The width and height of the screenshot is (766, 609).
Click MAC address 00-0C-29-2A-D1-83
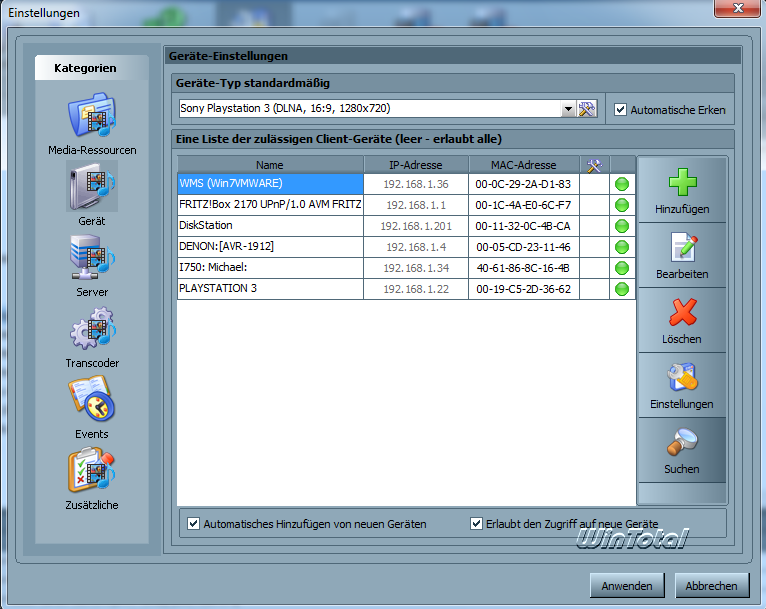523,184
